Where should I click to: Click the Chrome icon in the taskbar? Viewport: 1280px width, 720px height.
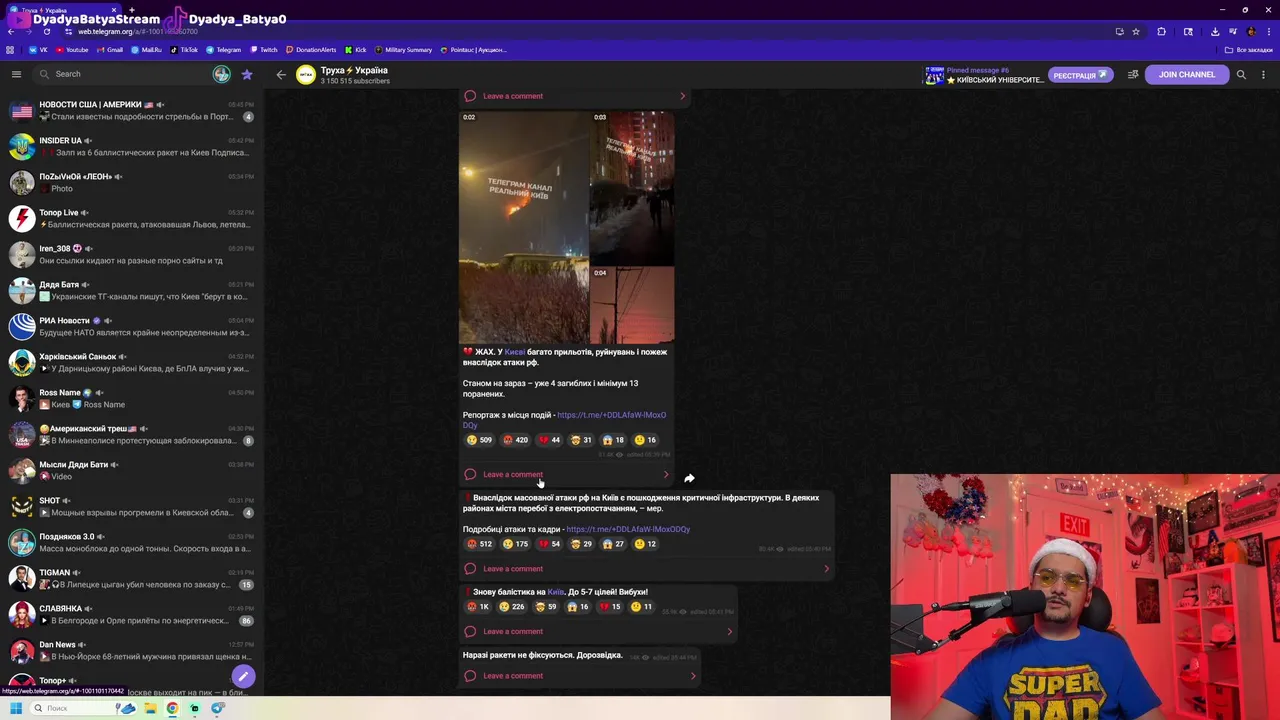[172, 708]
